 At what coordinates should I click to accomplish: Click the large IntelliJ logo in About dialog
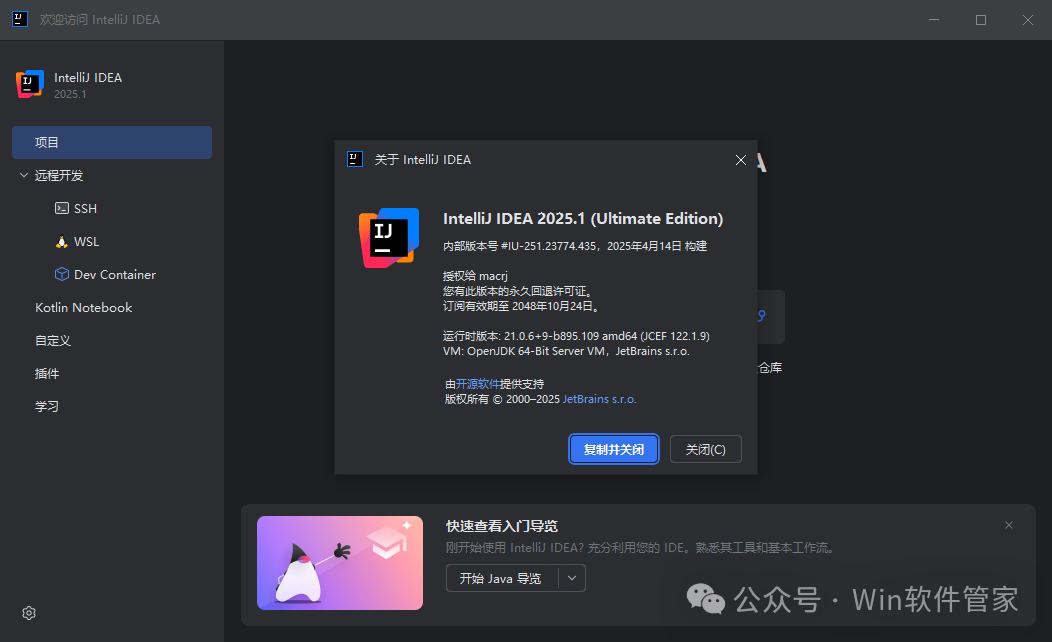click(389, 237)
